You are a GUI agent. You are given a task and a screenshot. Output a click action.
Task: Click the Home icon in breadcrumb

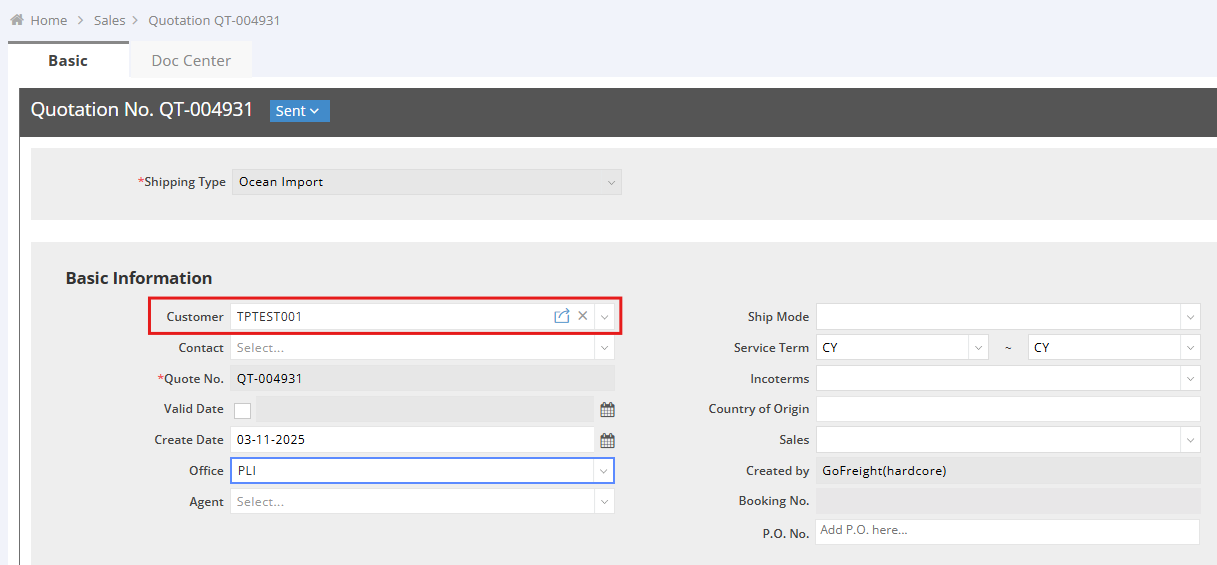[17, 20]
